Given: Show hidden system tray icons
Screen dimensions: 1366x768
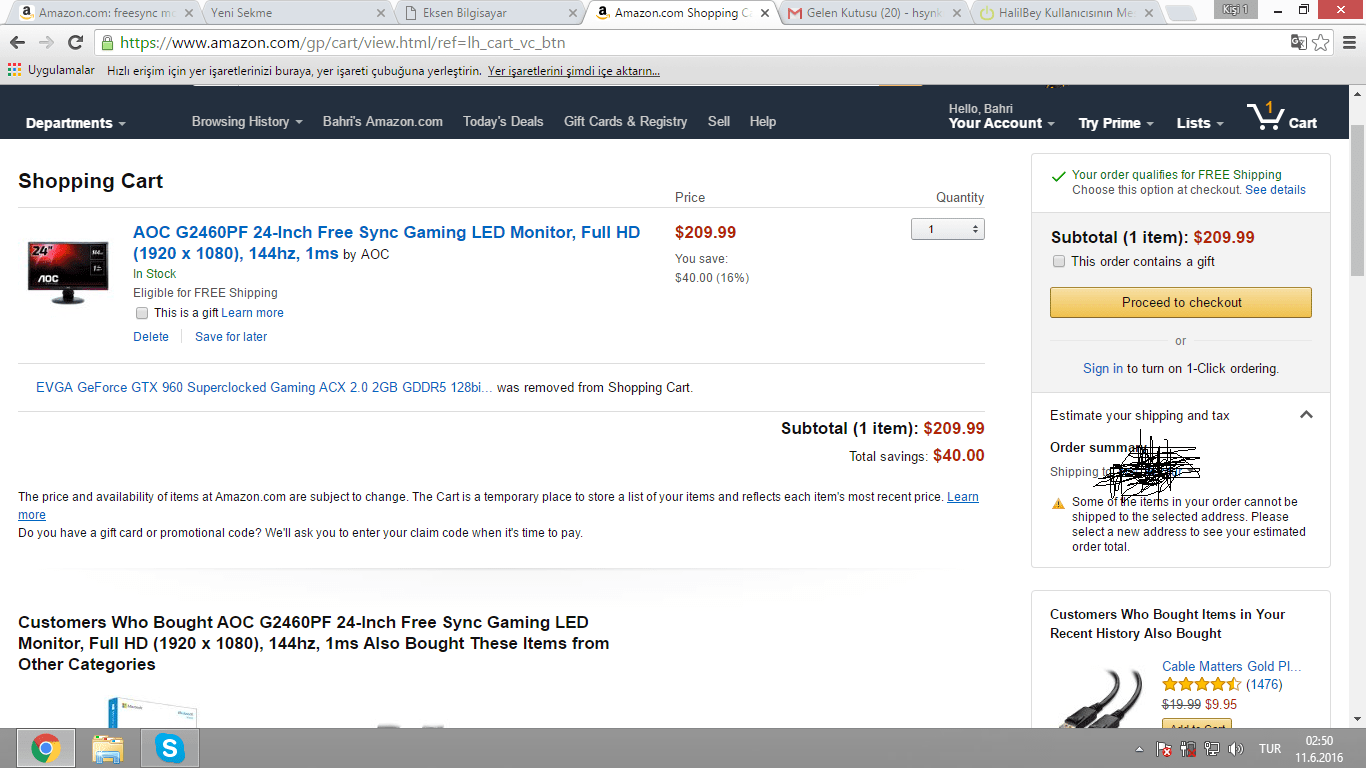Looking at the screenshot, I should click(x=1140, y=749).
